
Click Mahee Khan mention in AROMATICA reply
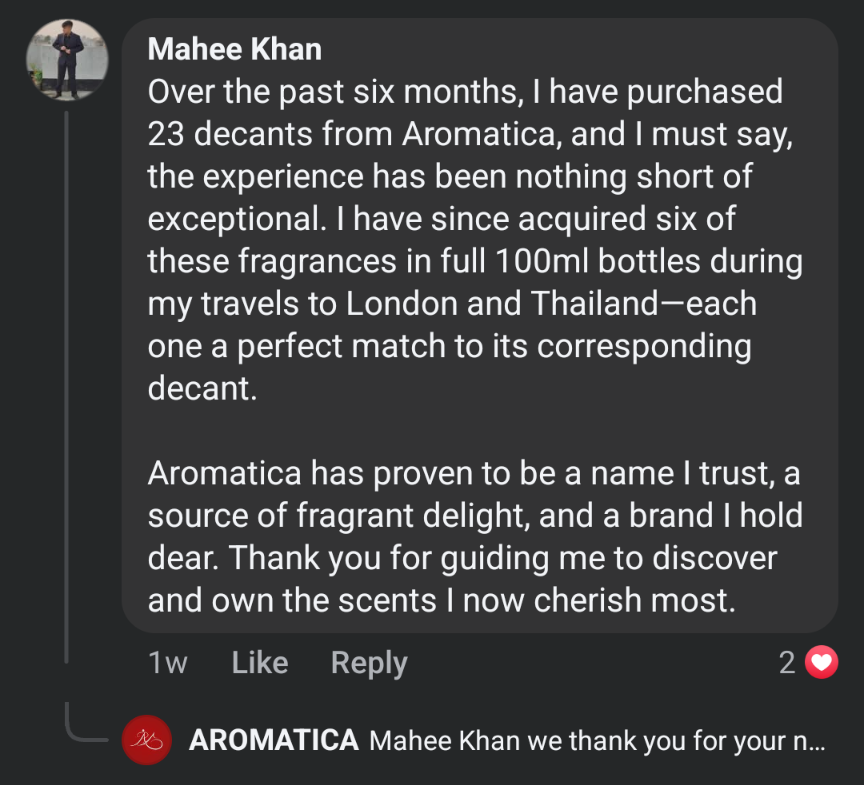(x=445, y=741)
